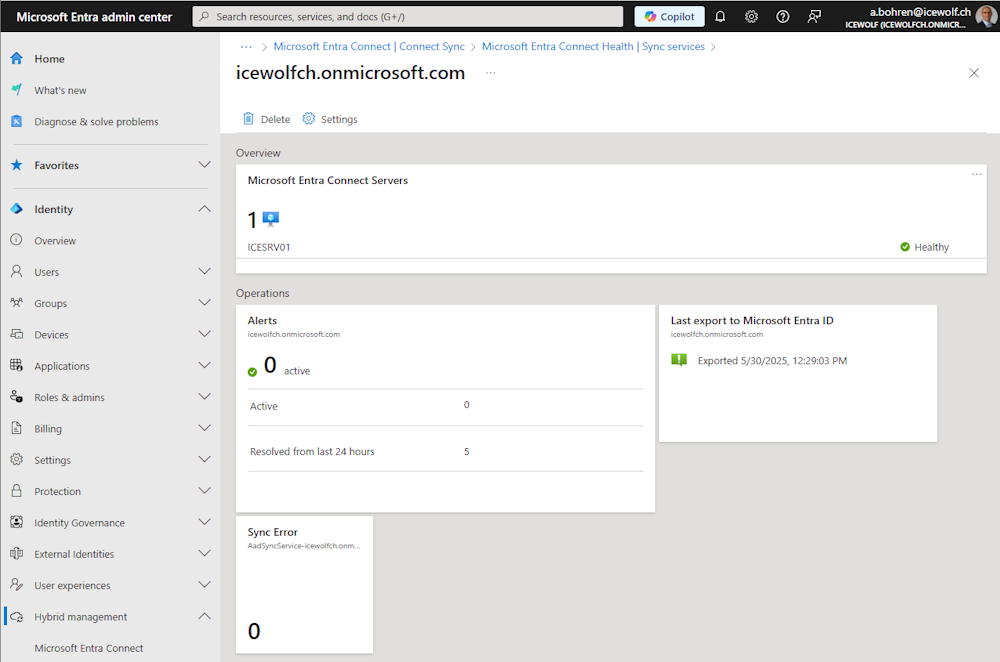Expand the Devices chevron
Image resolution: width=1000 pixels, height=662 pixels.
pyautogui.click(x=204, y=334)
